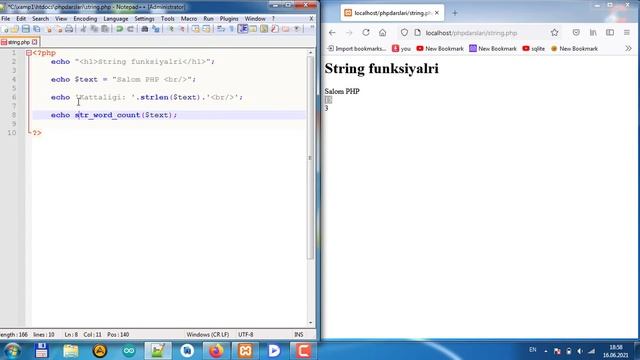Image resolution: width=640 pixels, height=360 pixels.
Task: Open the Firefox hamburger menu
Action: [627, 33]
